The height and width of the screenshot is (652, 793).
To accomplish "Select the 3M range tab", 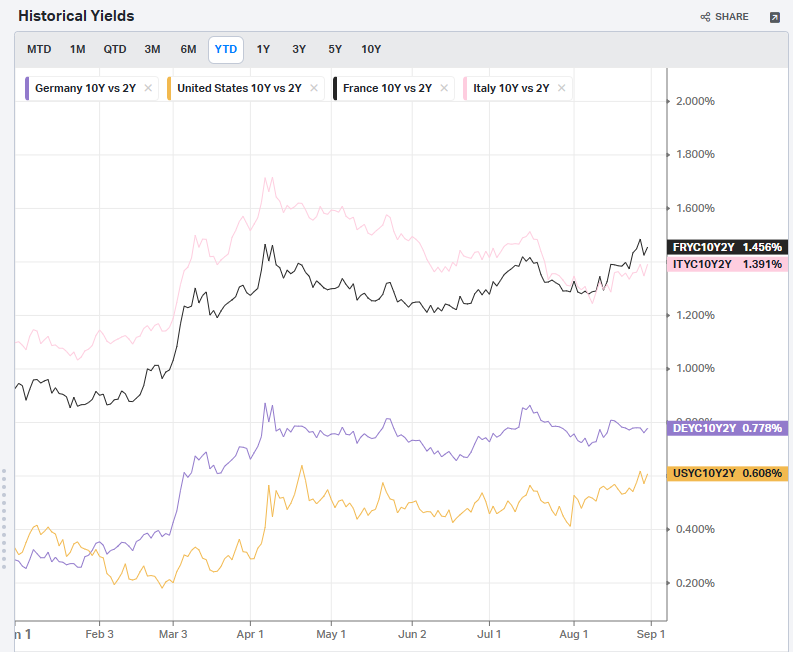I will tap(152, 50).
